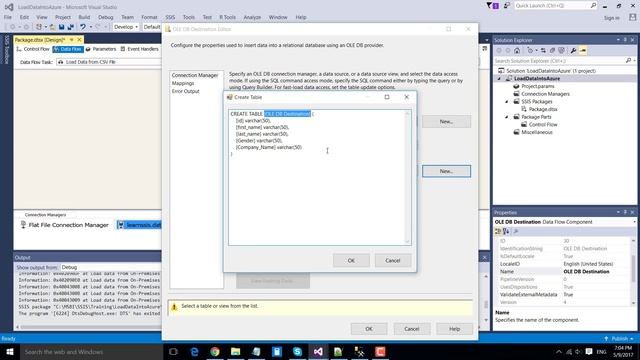Open the Debug menu
This screenshot has width=640, height=360.
point(105,17)
